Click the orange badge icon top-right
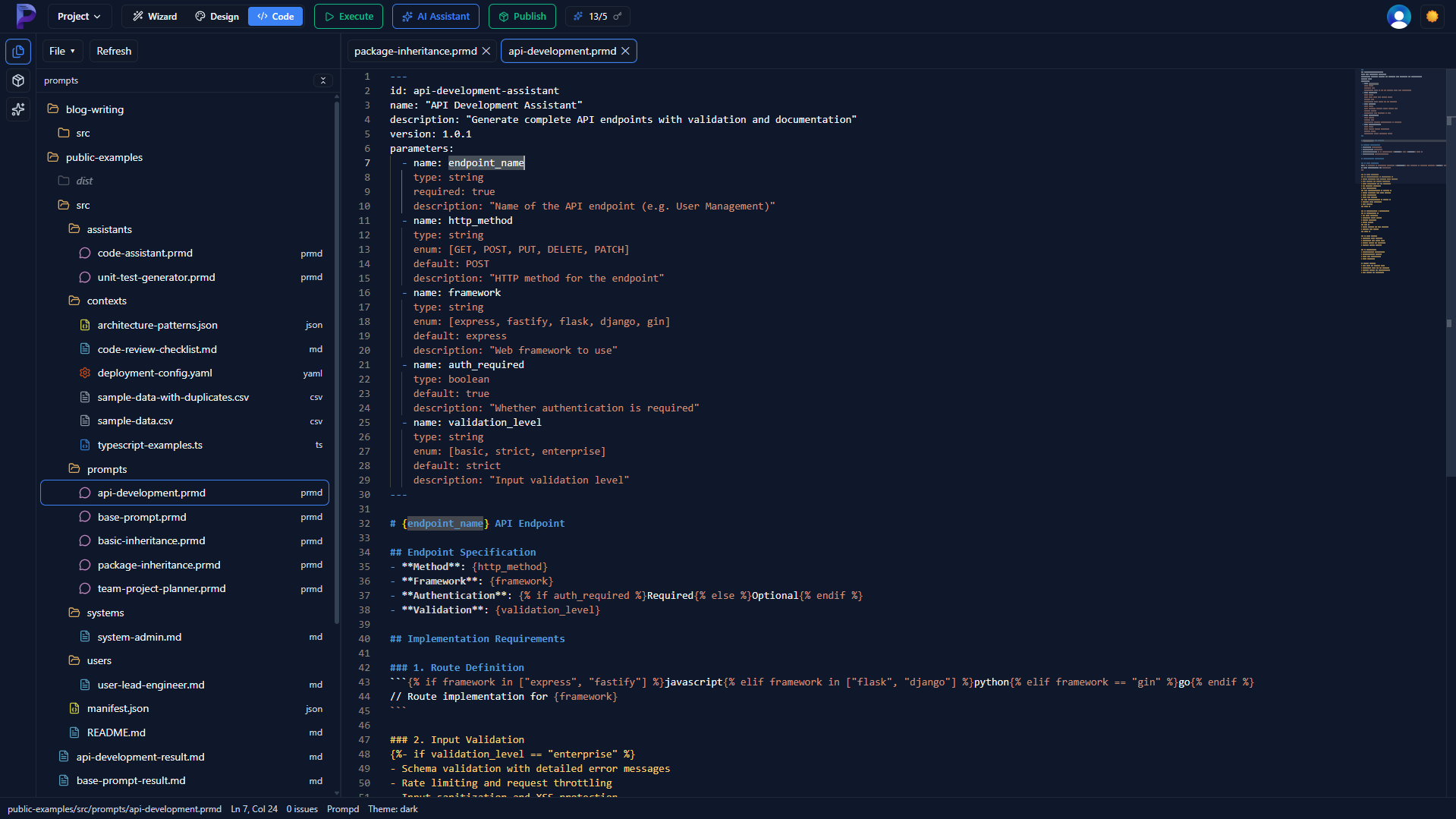1456x819 pixels. pyautogui.click(x=1432, y=16)
